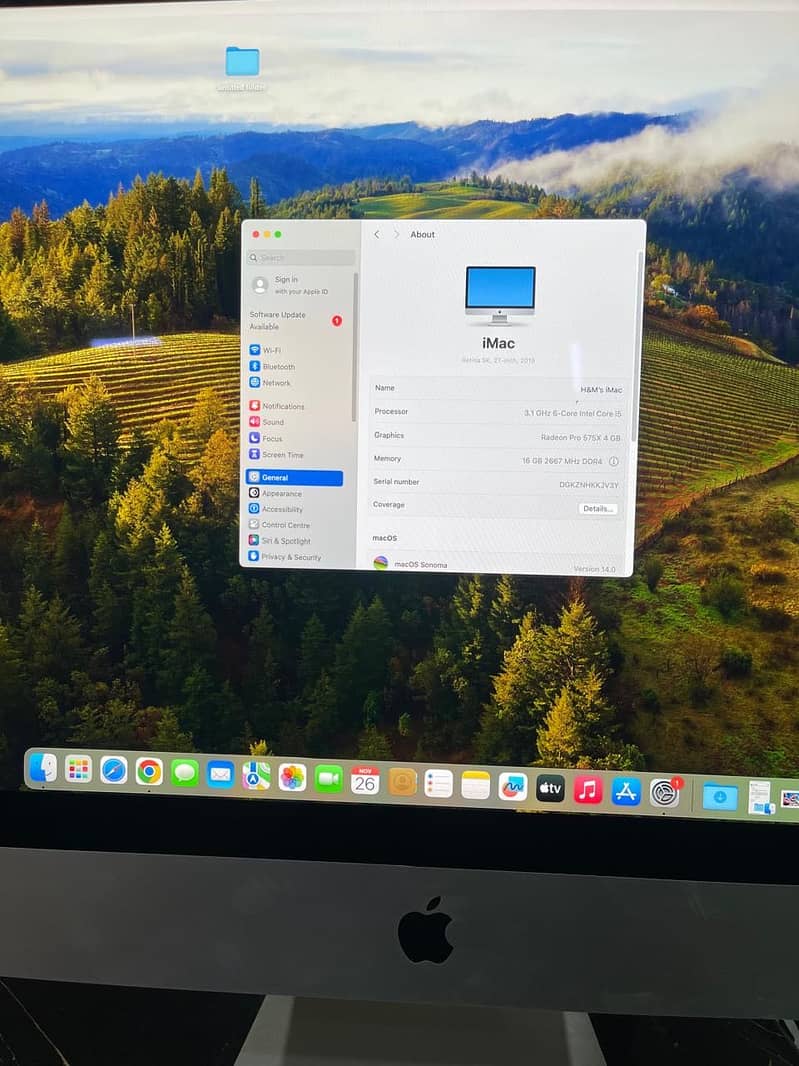
Task: Click the Processor value text
Action: point(573,413)
